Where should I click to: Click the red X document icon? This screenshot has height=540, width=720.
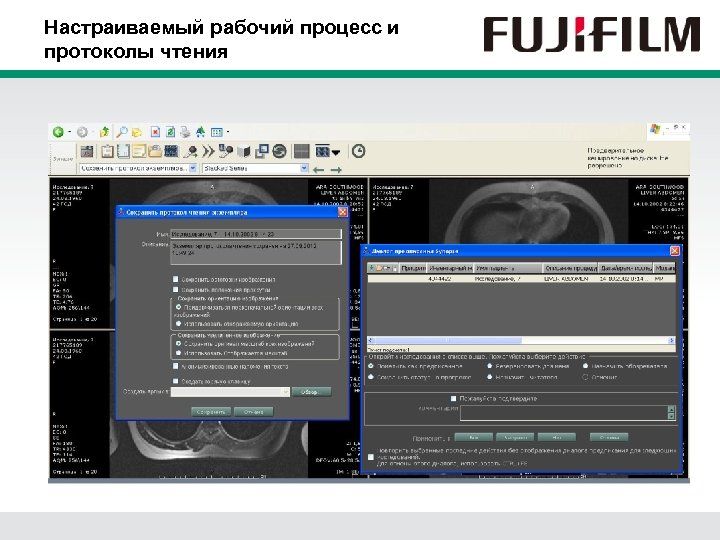click(x=155, y=132)
